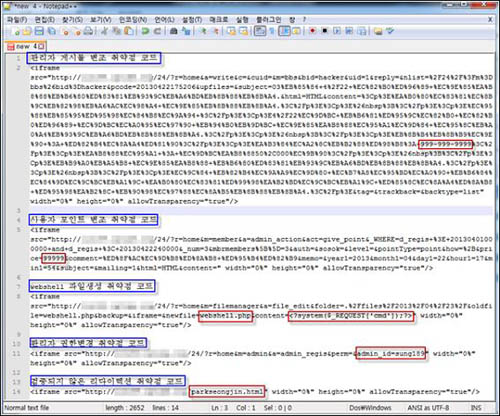Screen dimensions: 500x416
Task: Open the 찾기(S) menu
Action: tap(72, 20)
